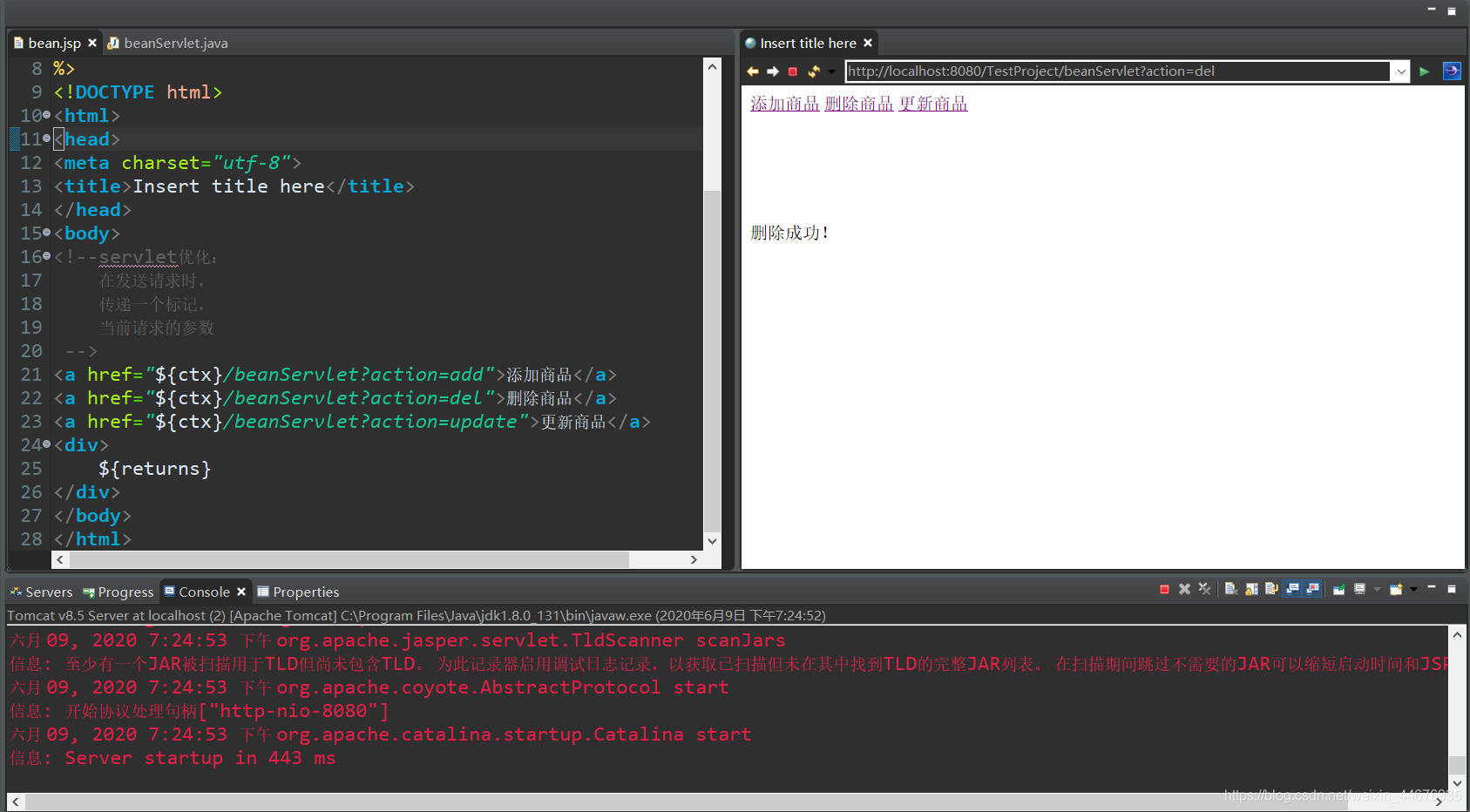Pin the Console view
The width and height of the screenshot is (1470, 812).
(1338, 590)
